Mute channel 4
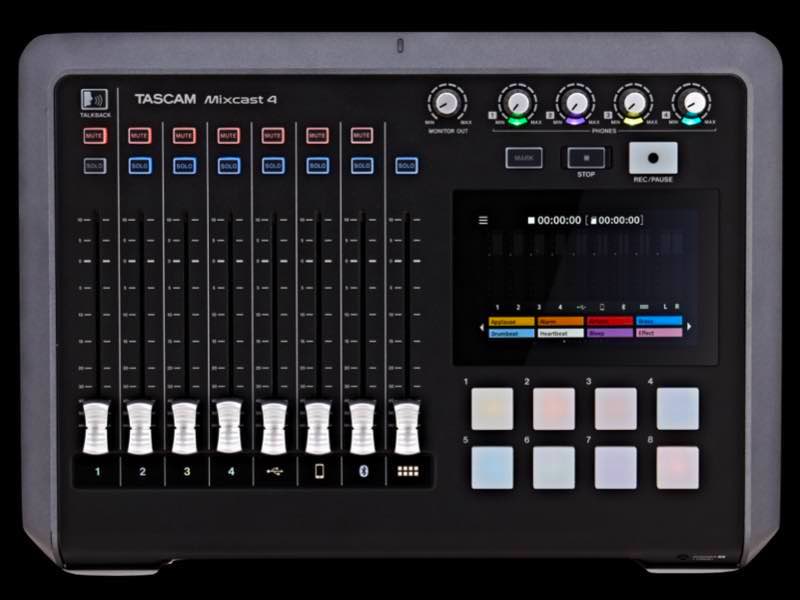The image size is (800, 600). click(228, 136)
